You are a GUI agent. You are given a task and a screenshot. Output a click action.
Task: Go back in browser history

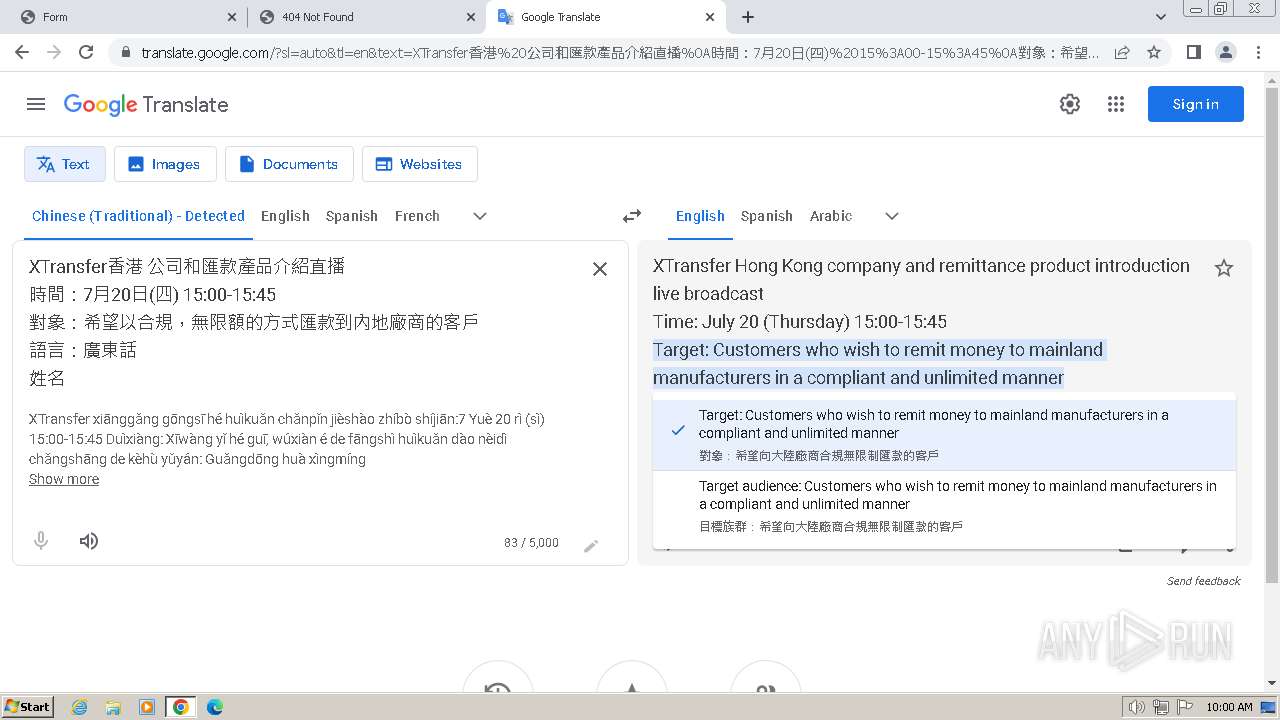[22, 52]
